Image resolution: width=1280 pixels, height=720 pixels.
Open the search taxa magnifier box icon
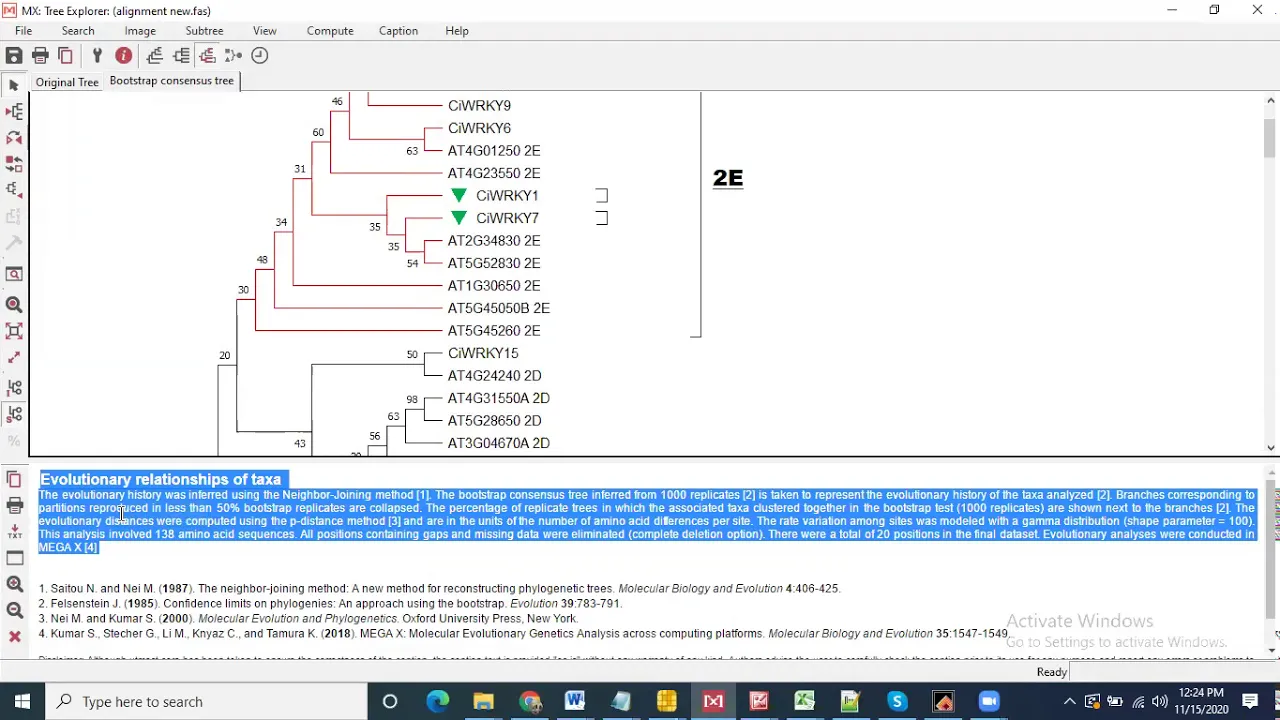tap(14, 275)
